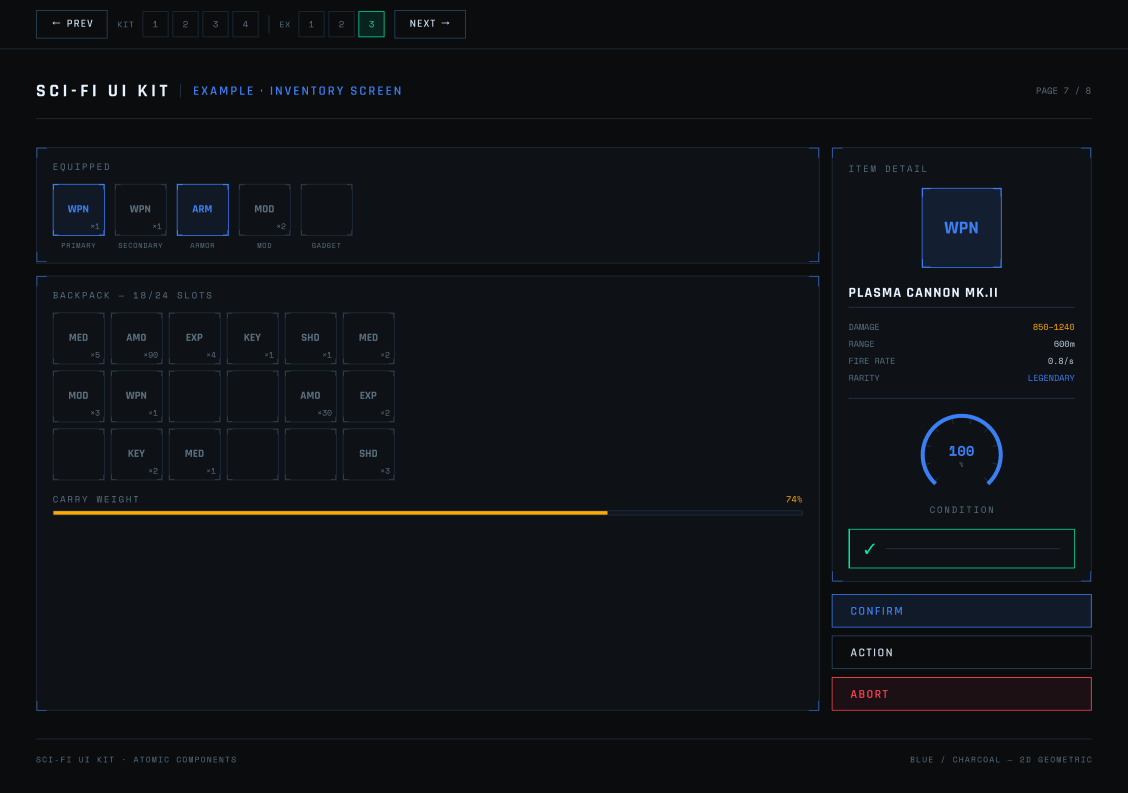Select the equipped SECONDARY WPN slot
This screenshot has width=1128, height=794.
click(x=140, y=209)
